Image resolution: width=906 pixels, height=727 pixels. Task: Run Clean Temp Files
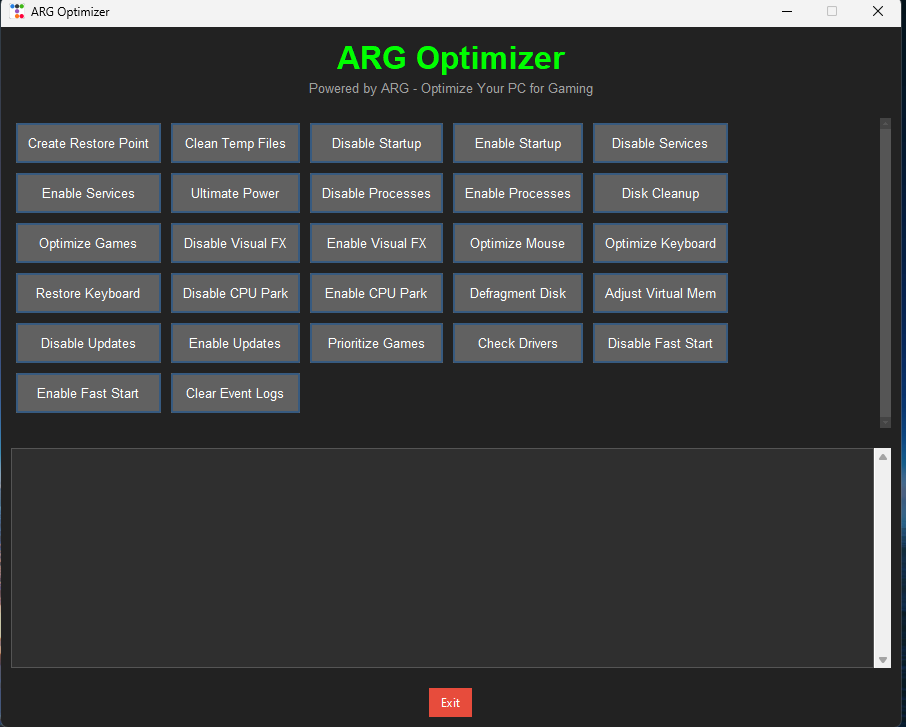(x=235, y=143)
